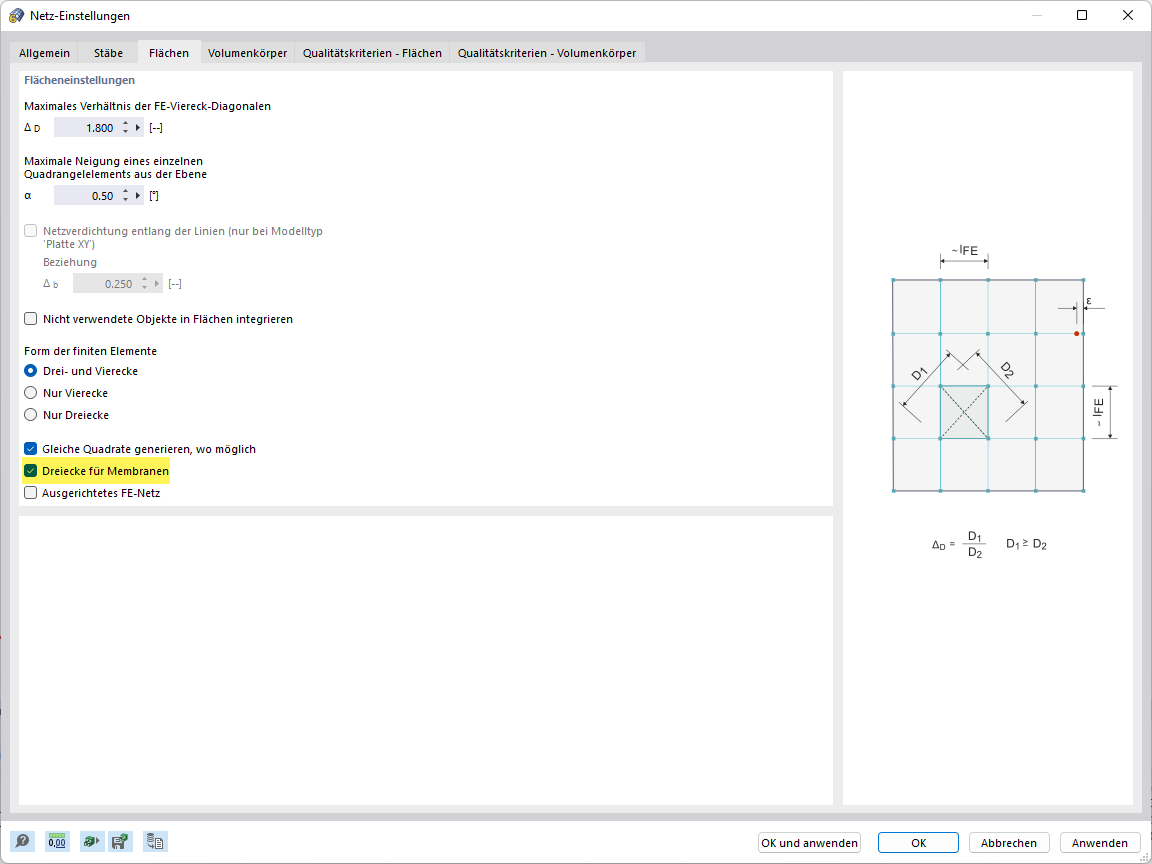Select Nur Vierecke radio option
The image size is (1152, 864).
[x=31, y=393]
